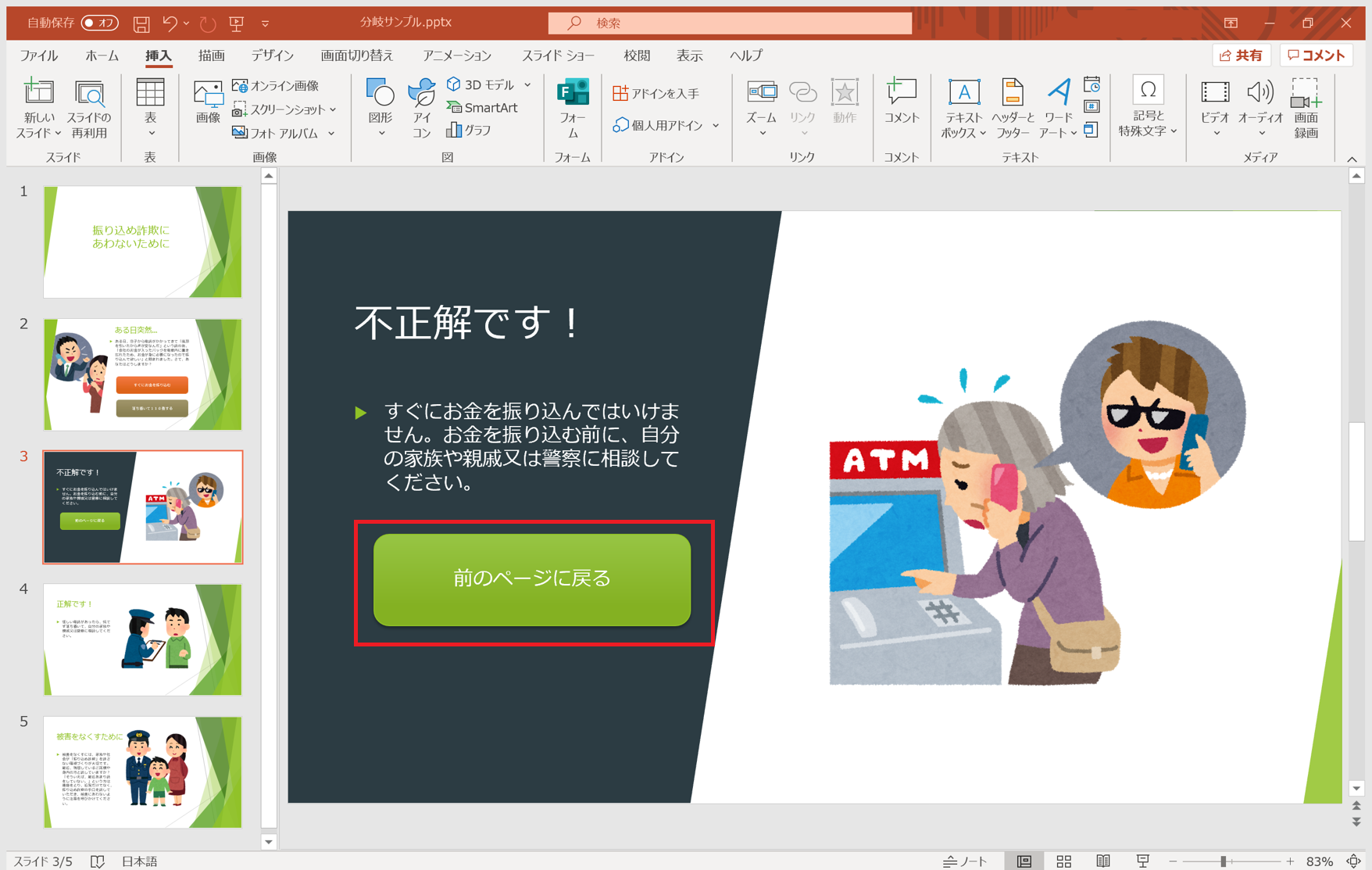Switch to slide sorter view in status bar

[x=1063, y=861]
